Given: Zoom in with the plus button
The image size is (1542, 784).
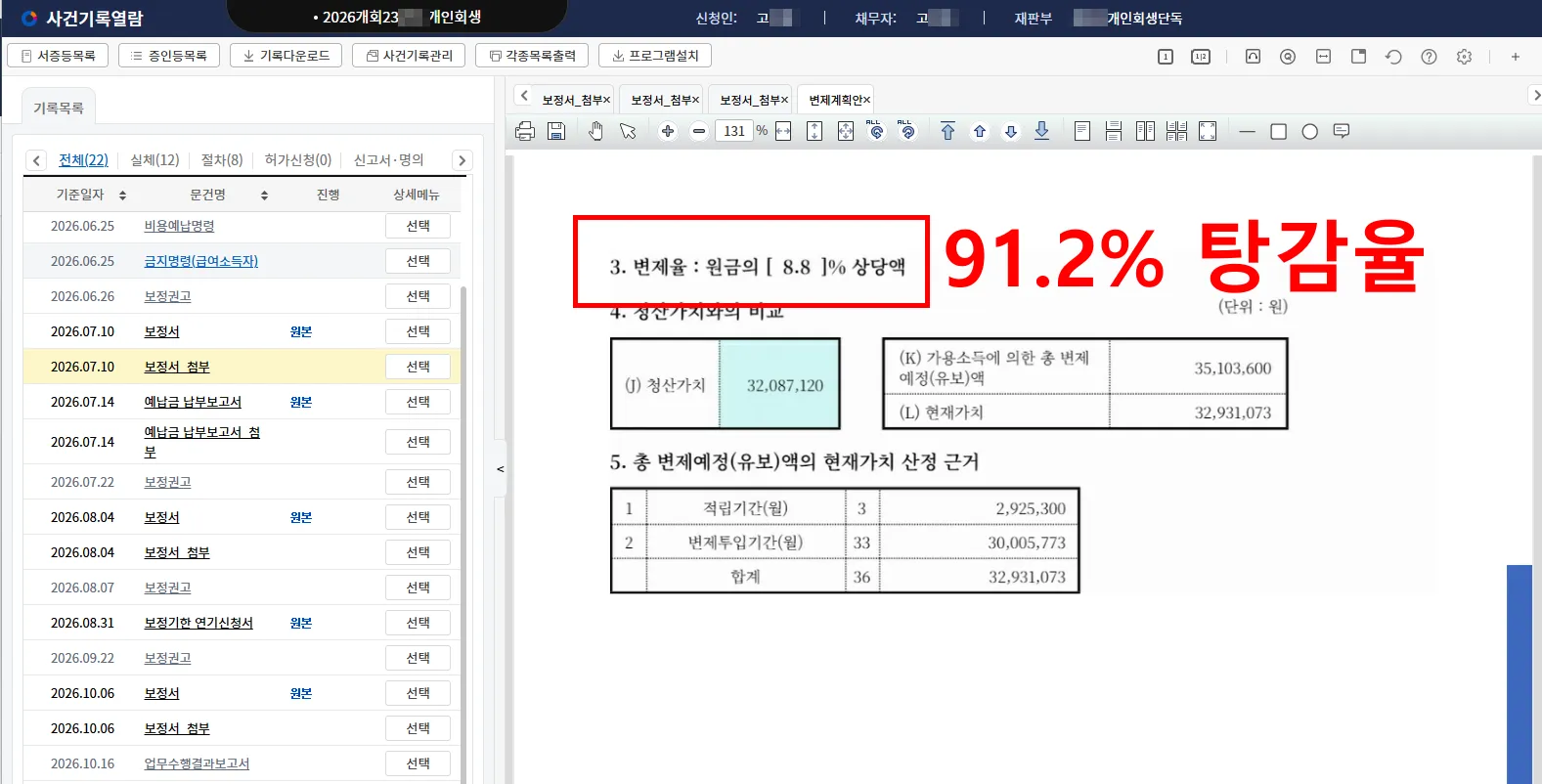Looking at the screenshot, I should [x=668, y=131].
